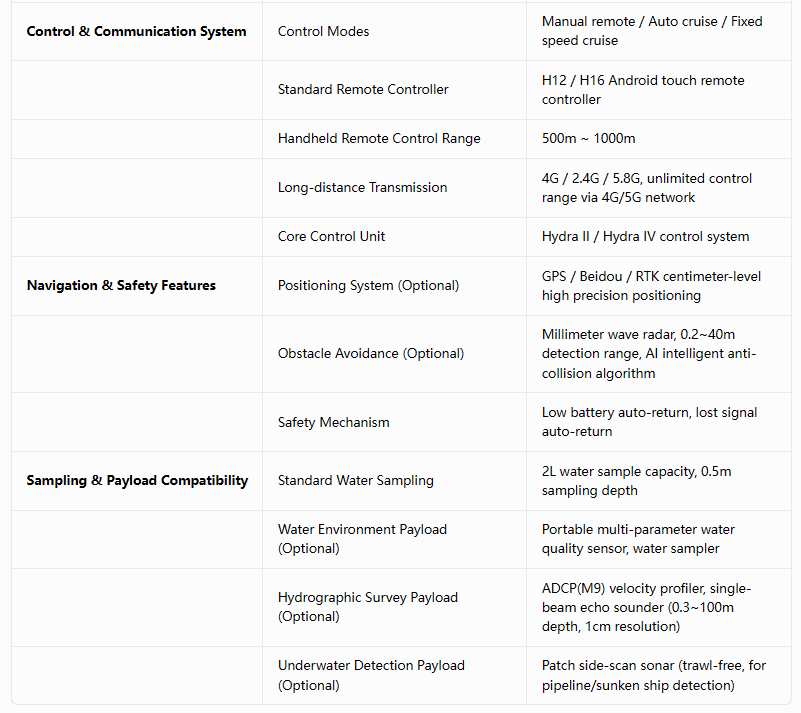
Task: Select the Millimeter wave radar description
Action: [x=649, y=353]
